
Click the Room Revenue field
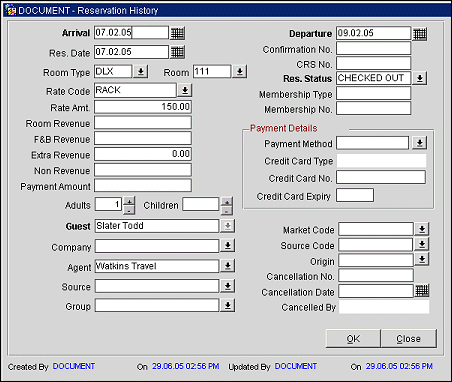(143, 123)
